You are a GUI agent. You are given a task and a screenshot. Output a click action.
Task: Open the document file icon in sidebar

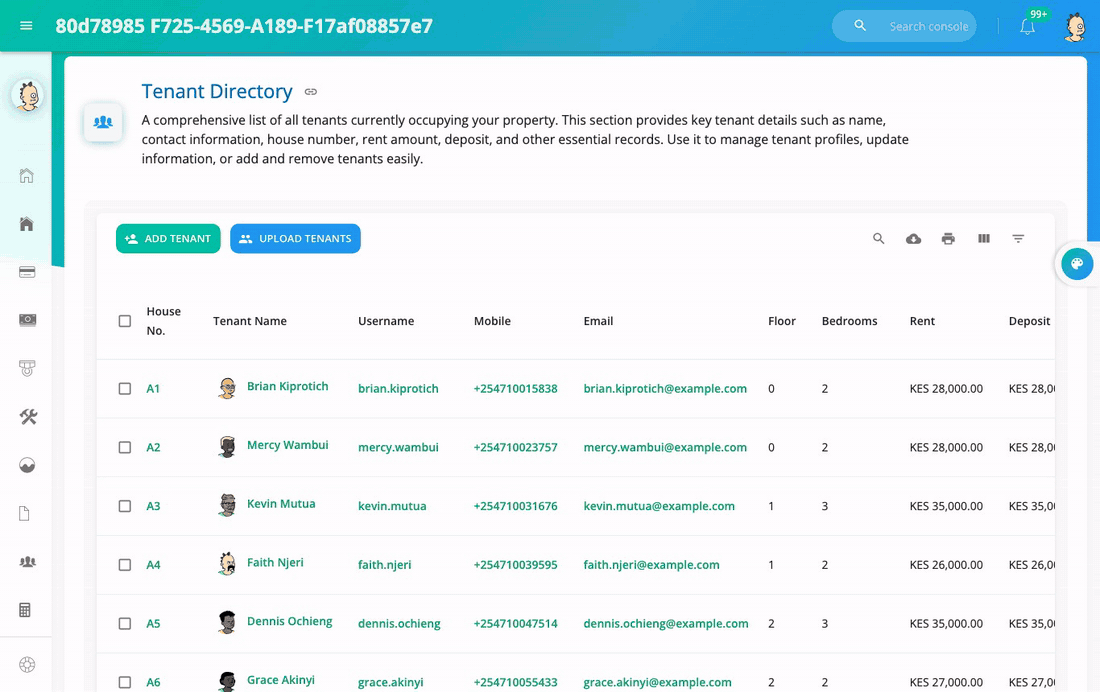click(x=25, y=514)
